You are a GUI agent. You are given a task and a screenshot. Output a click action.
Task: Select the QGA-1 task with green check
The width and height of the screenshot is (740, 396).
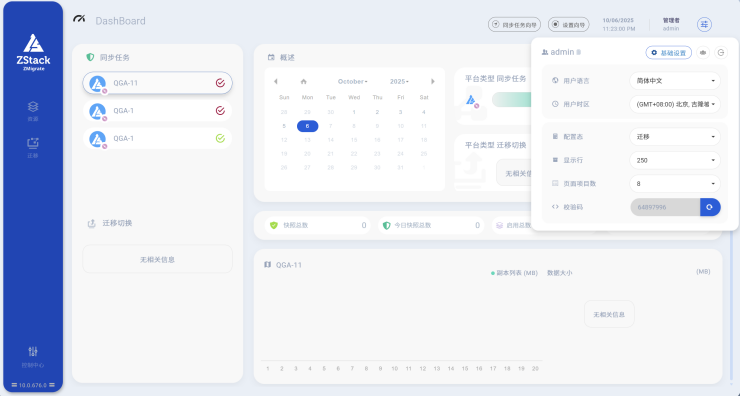click(158, 138)
